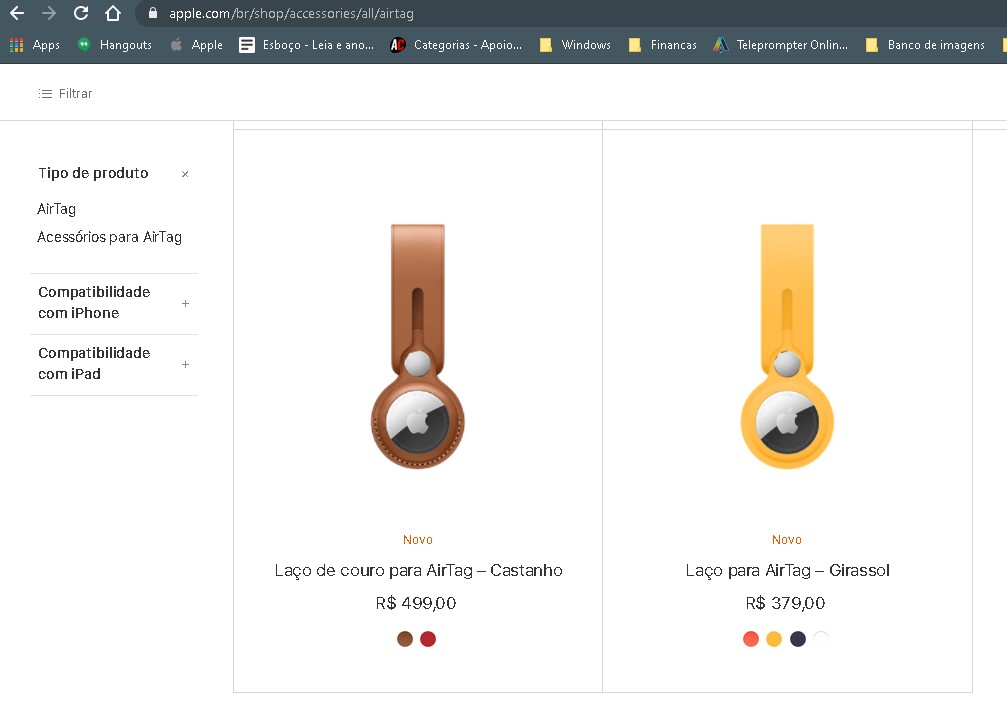Click the Novo label above Girassol loop
This screenshot has width=1007, height=727.
tap(787, 539)
